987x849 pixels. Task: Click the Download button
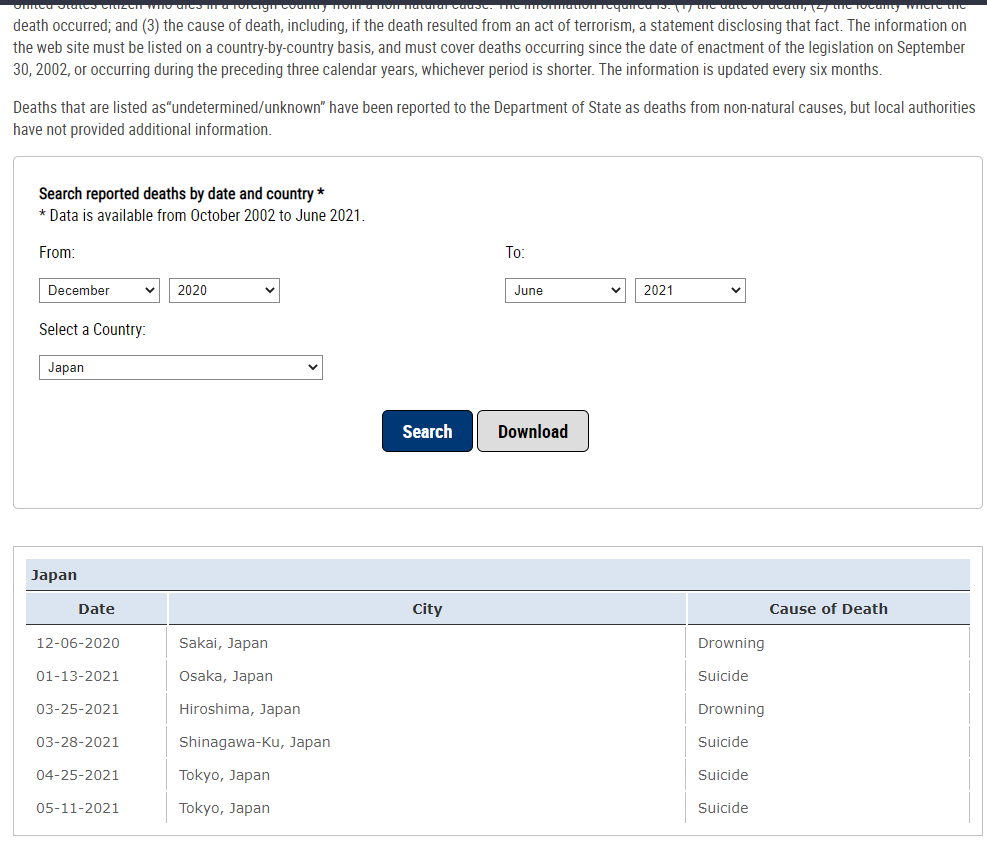click(533, 431)
